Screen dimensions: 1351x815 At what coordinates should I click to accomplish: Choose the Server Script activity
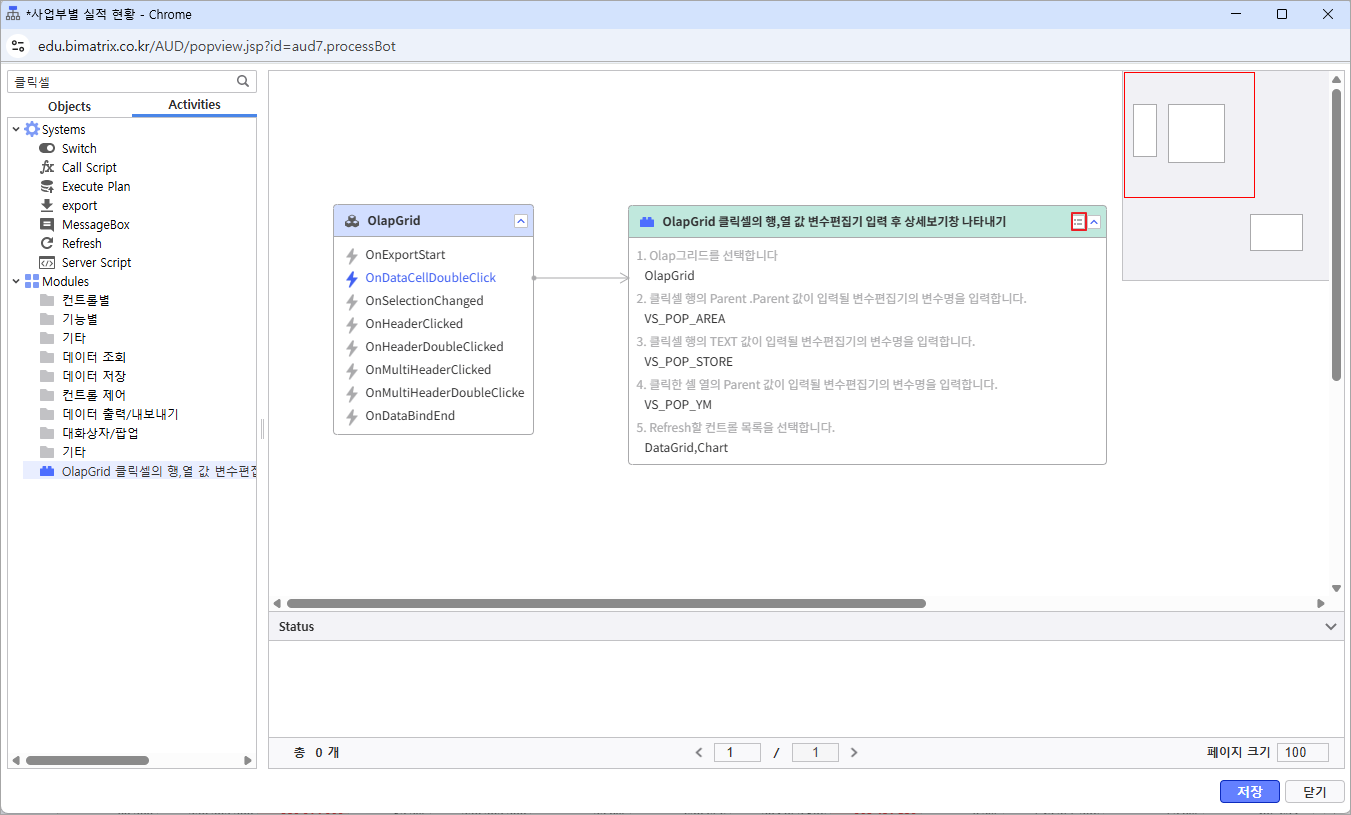96,263
